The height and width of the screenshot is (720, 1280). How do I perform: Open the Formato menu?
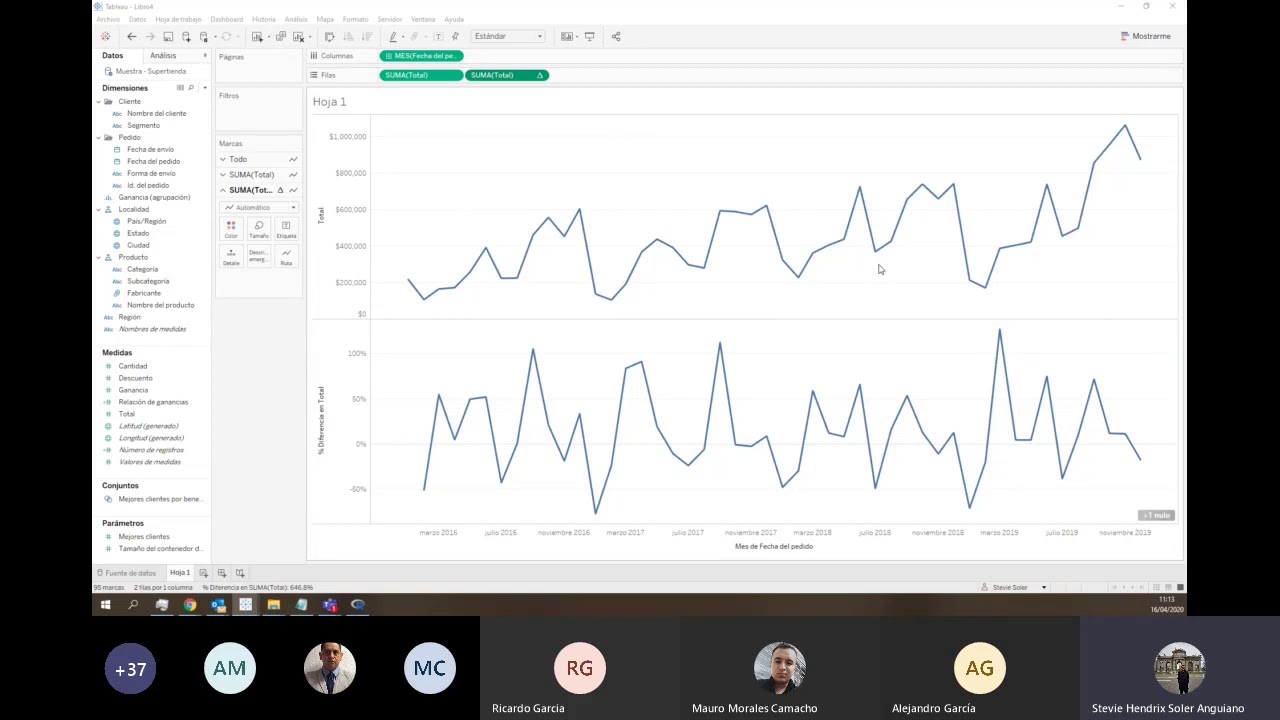[x=355, y=19]
